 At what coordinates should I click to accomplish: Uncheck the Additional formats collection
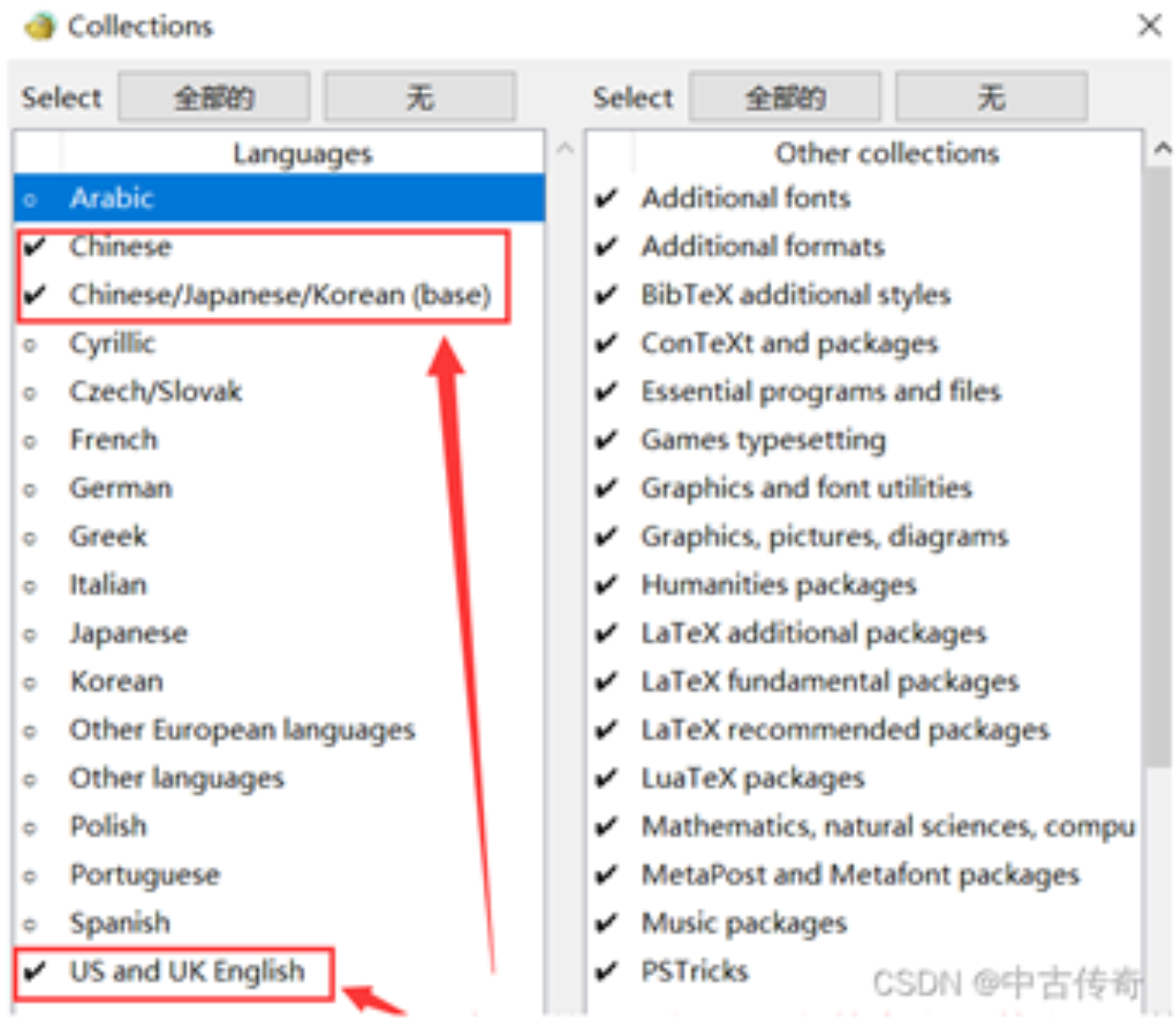coord(863,246)
